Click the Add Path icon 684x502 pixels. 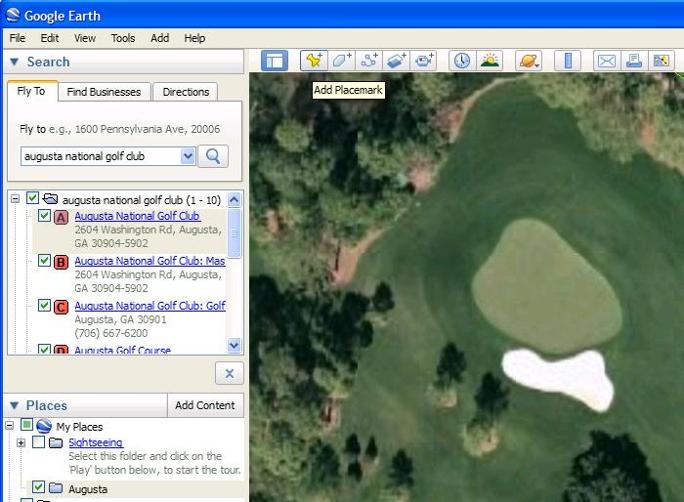(369, 61)
